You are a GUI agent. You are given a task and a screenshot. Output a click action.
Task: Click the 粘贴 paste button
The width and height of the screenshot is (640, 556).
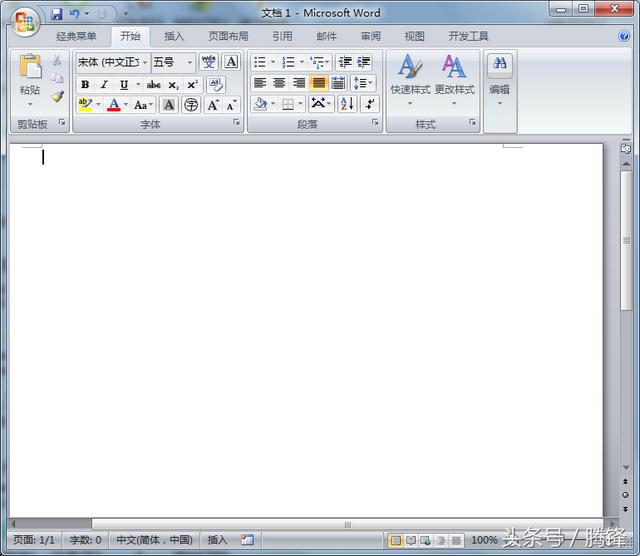(30, 78)
